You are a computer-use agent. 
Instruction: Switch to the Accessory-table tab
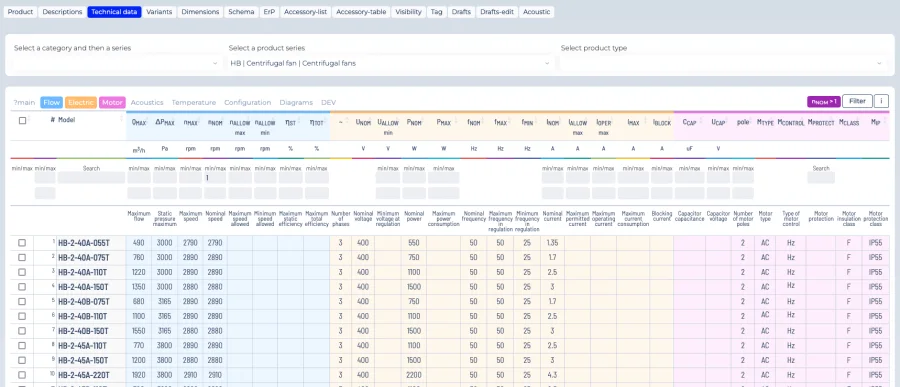click(362, 11)
